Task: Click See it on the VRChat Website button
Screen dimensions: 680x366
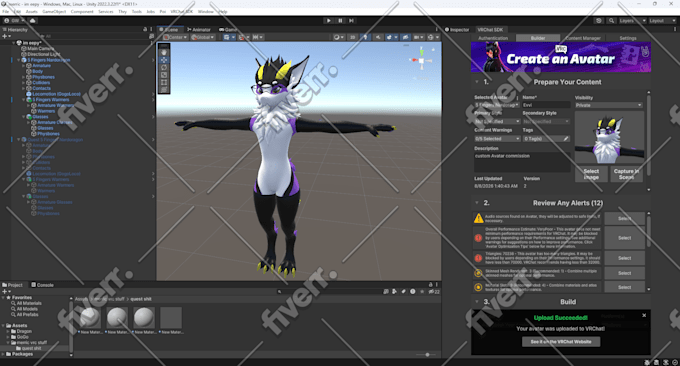Action: [x=561, y=342]
